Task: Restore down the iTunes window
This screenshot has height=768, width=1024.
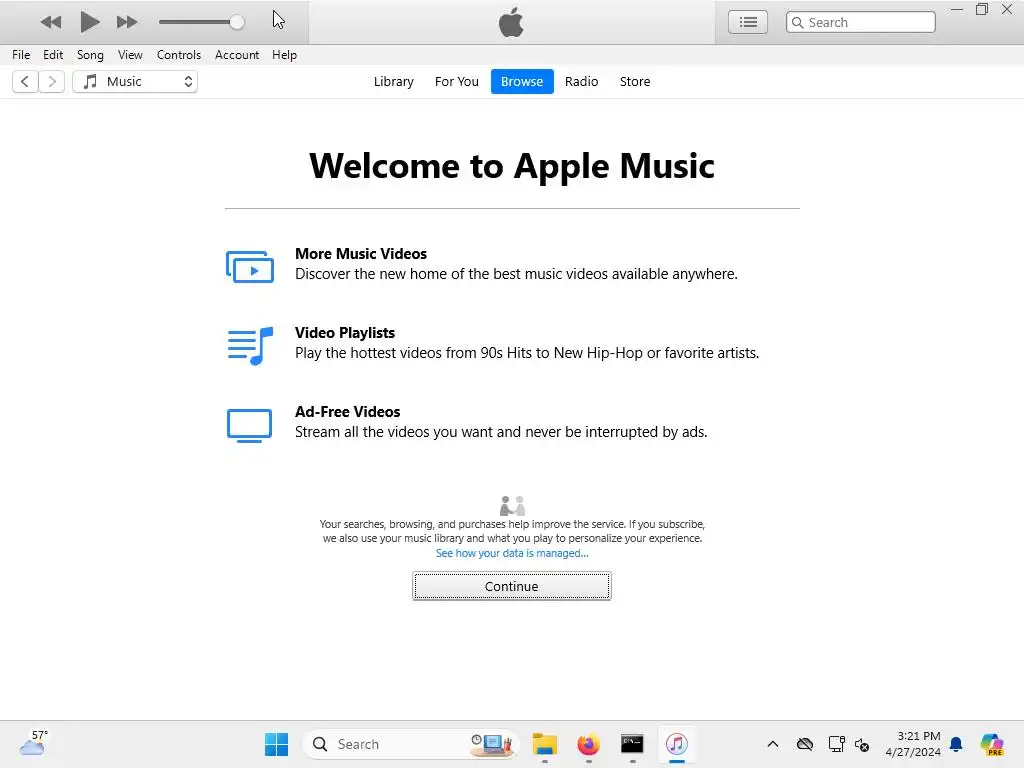Action: coord(982,10)
